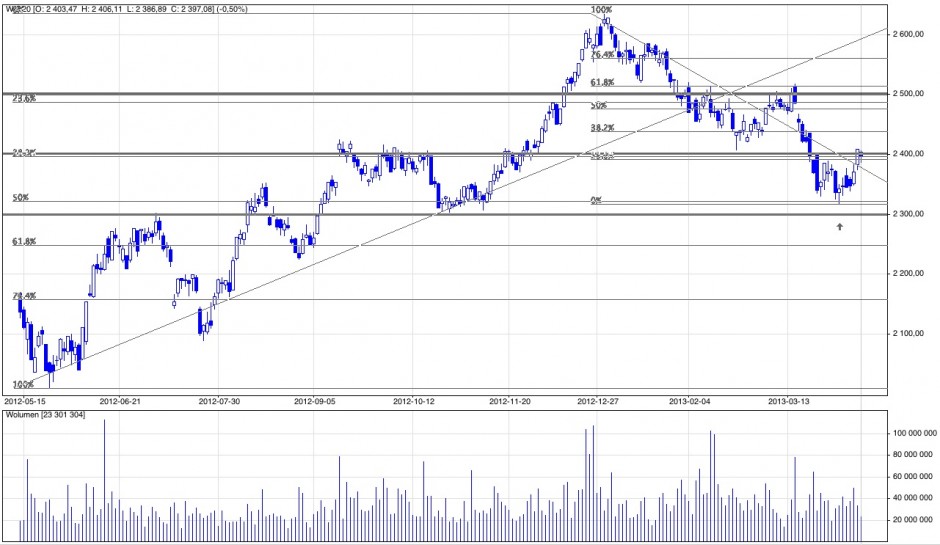940x545 pixels.
Task: Click the 2 100,00 price axis label
Action: click(911, 334)
